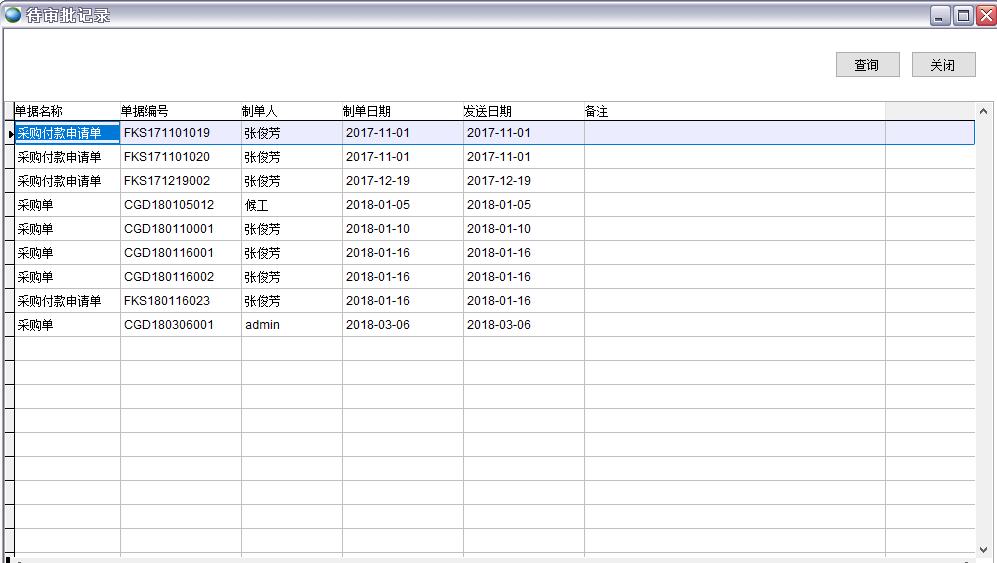
Task: Click the 备注 column header
Action: [597, 111]
